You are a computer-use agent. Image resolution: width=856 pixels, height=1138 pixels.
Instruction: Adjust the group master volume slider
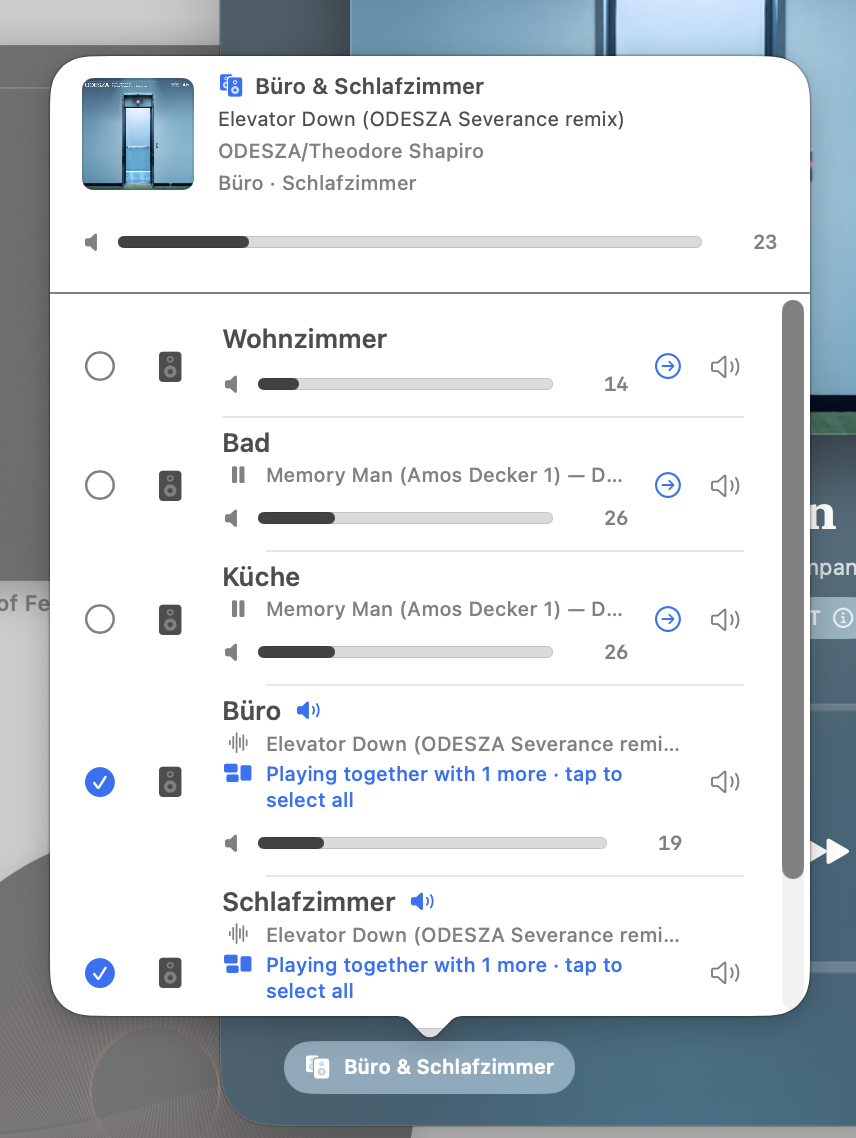409,242
